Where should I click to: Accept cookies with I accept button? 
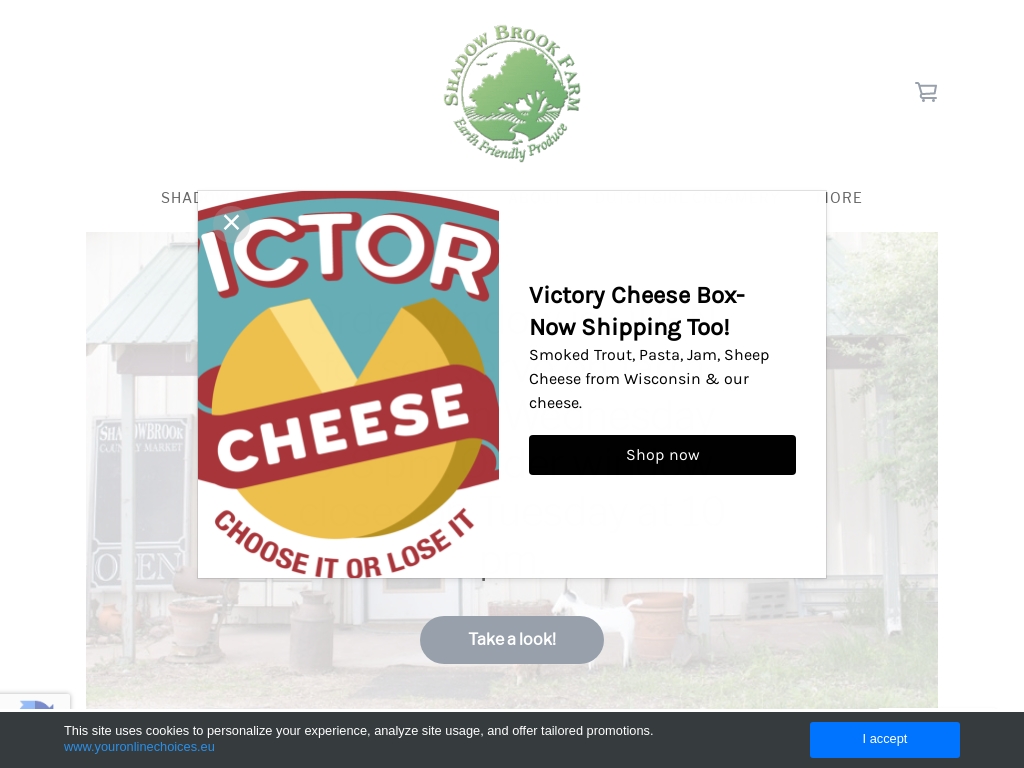point(885,739)
